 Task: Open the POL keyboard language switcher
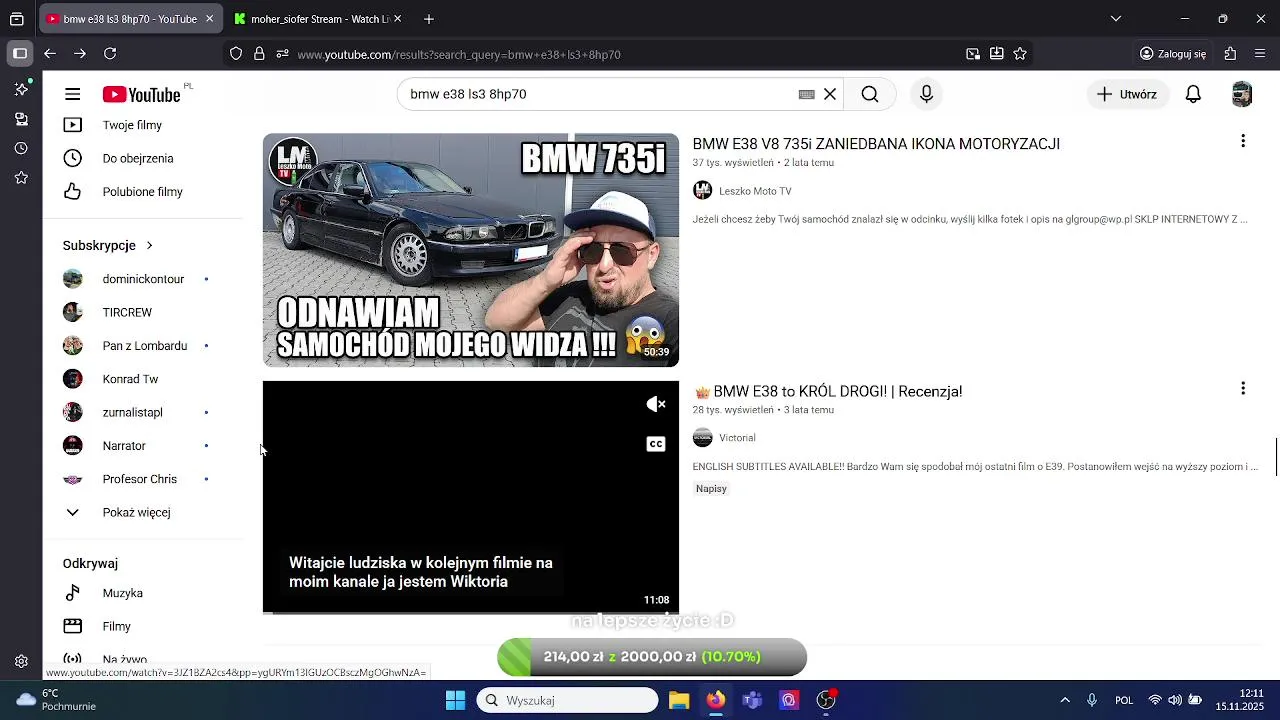click(1124, 700)
